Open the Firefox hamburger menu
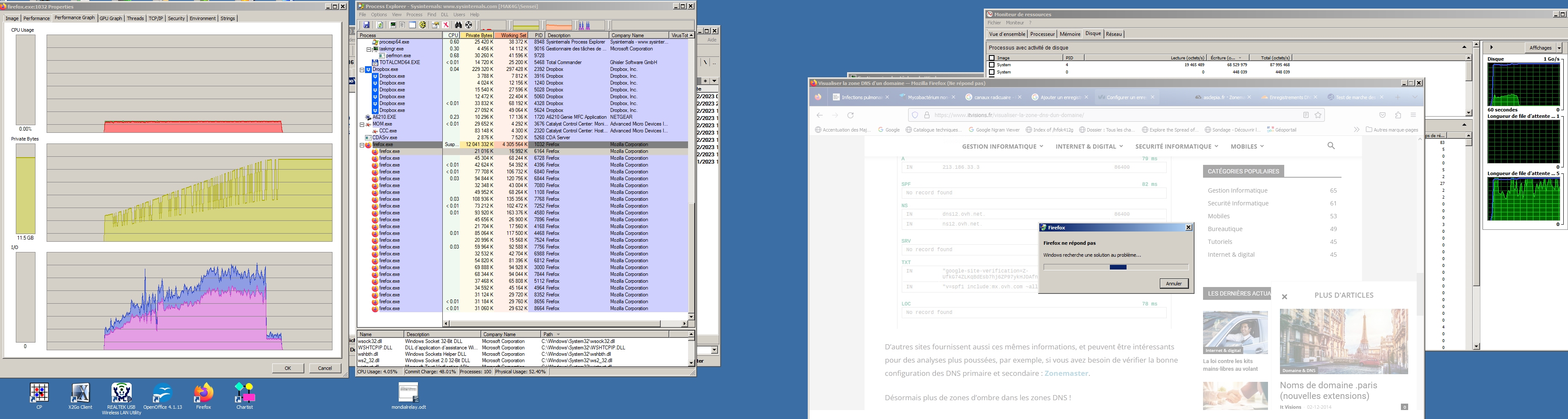Viewport: 1568px width, 419px height. [x=1413, y=115]
